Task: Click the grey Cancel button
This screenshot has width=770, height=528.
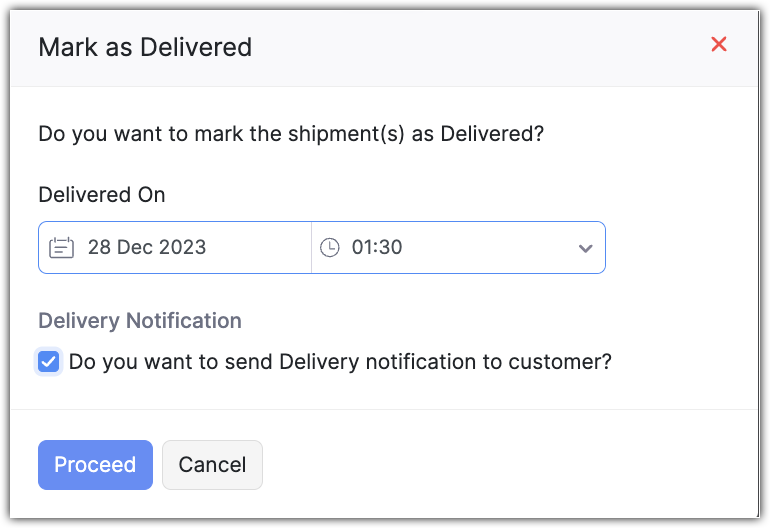Action: [x=212, y=465]
